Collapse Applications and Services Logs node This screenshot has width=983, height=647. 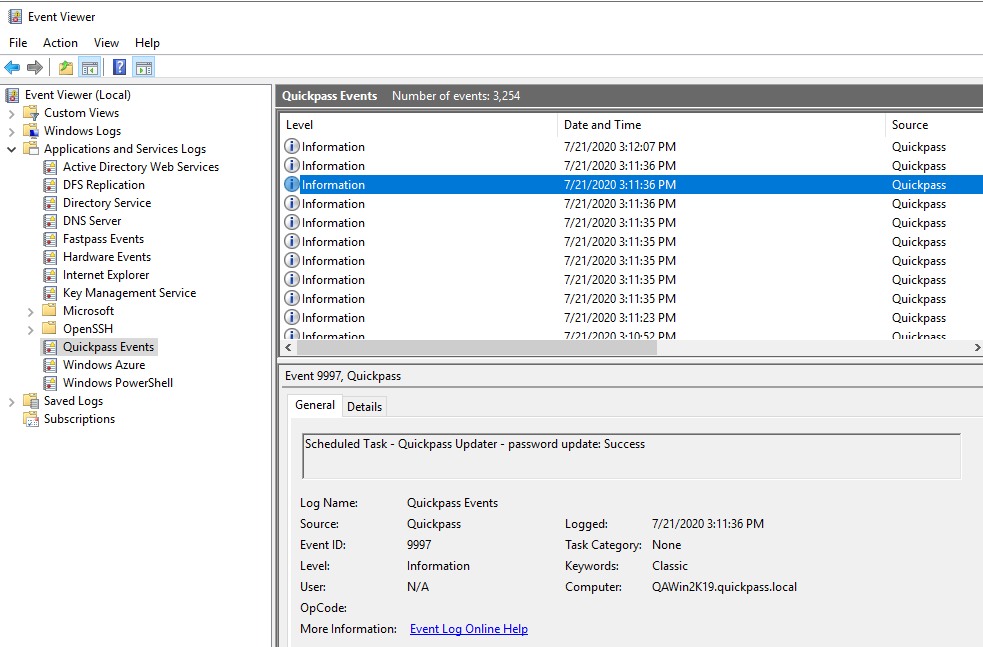click(x=11, y=149)
